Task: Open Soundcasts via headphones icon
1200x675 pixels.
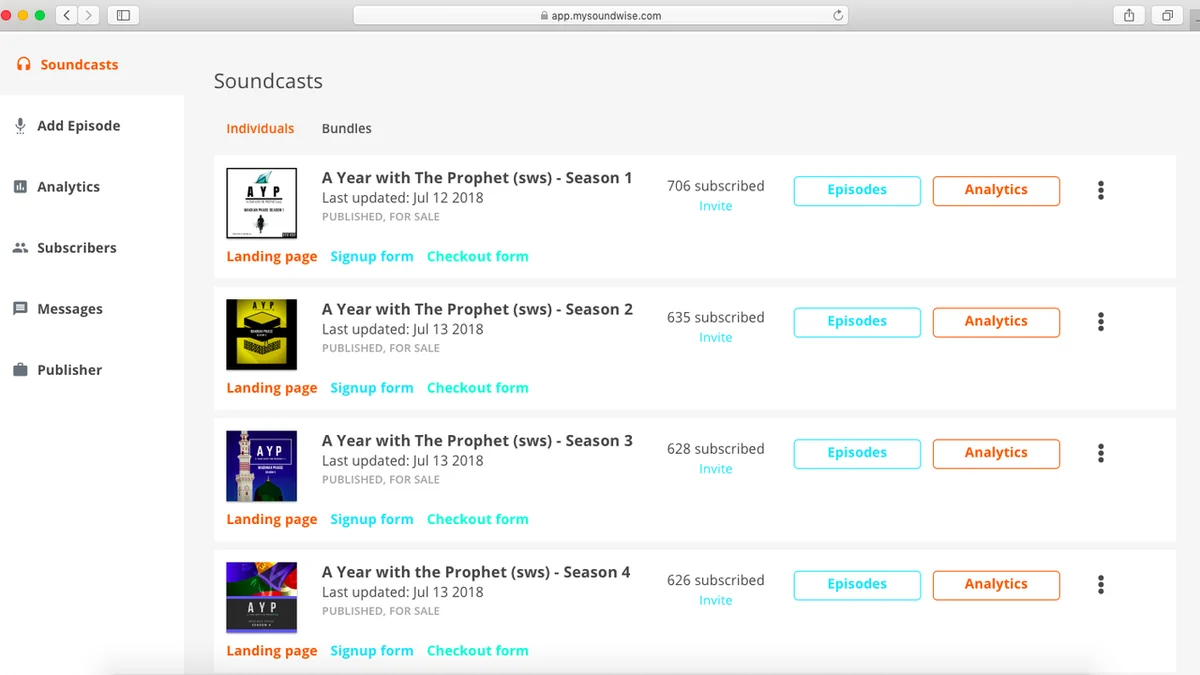Action: pyautogui.click(x=24, y=64)
